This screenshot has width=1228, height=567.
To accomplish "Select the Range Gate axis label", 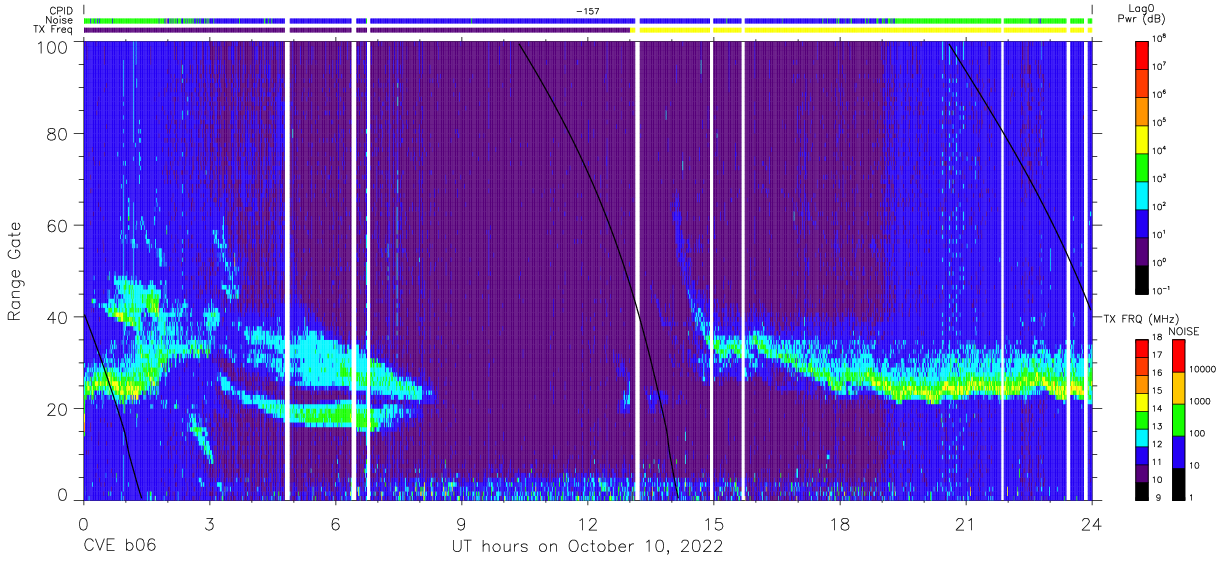I will (15, 271).
